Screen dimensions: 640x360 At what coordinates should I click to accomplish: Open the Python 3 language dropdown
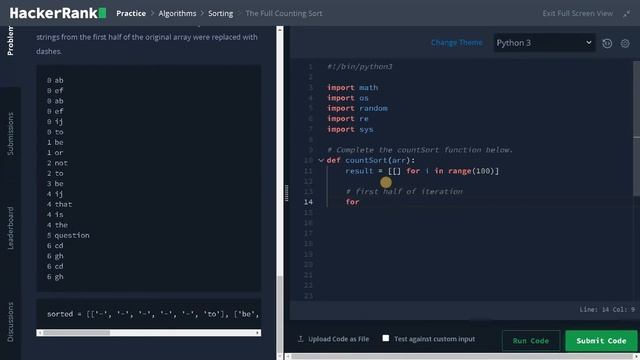544,43
